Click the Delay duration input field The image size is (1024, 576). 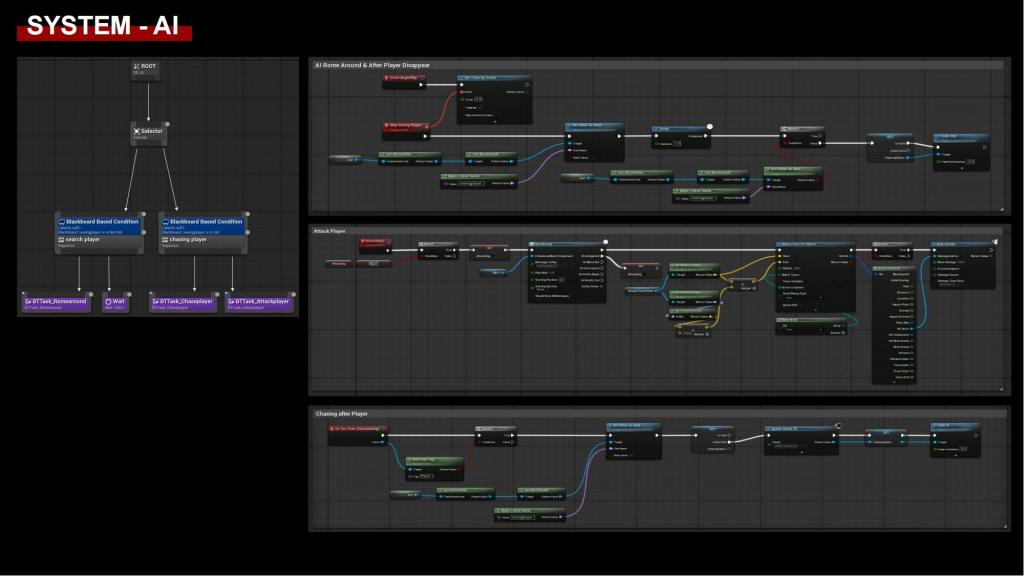tap(677, 144)
